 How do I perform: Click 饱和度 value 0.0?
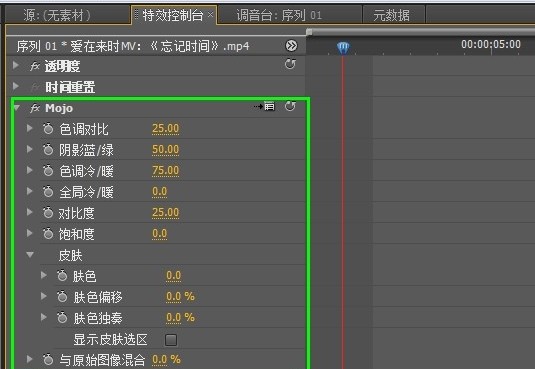coord(160,234)
